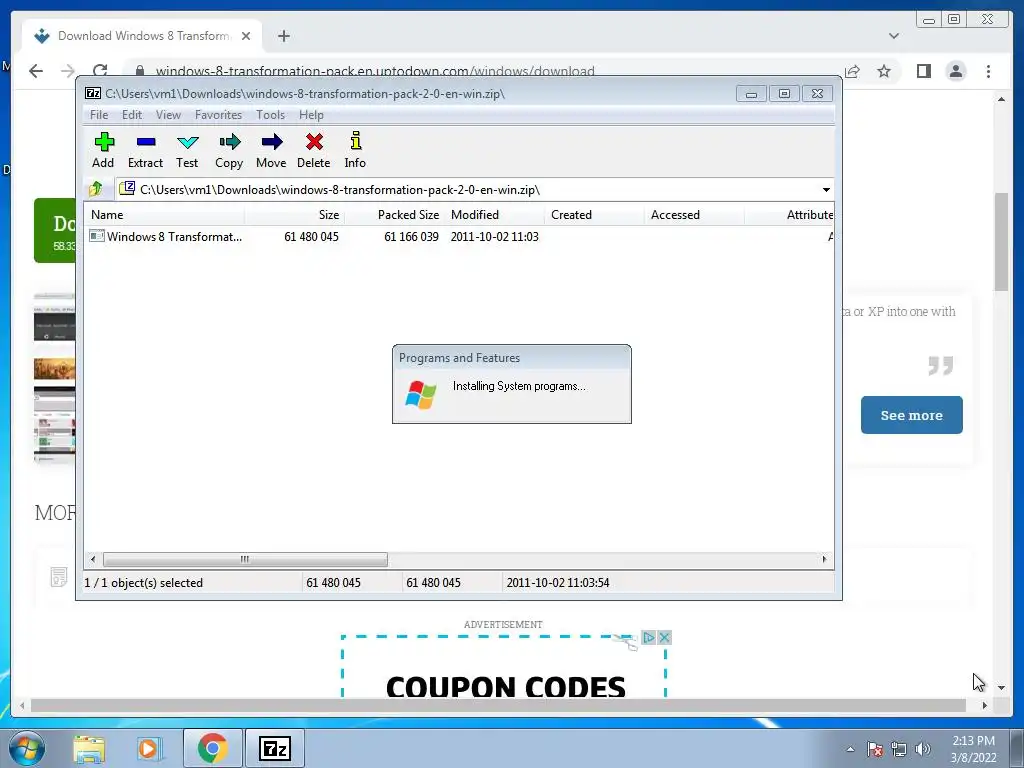Open Chrome tab search chevron
The width and height of the screenshot is (1024, 768).
point(894,36)
